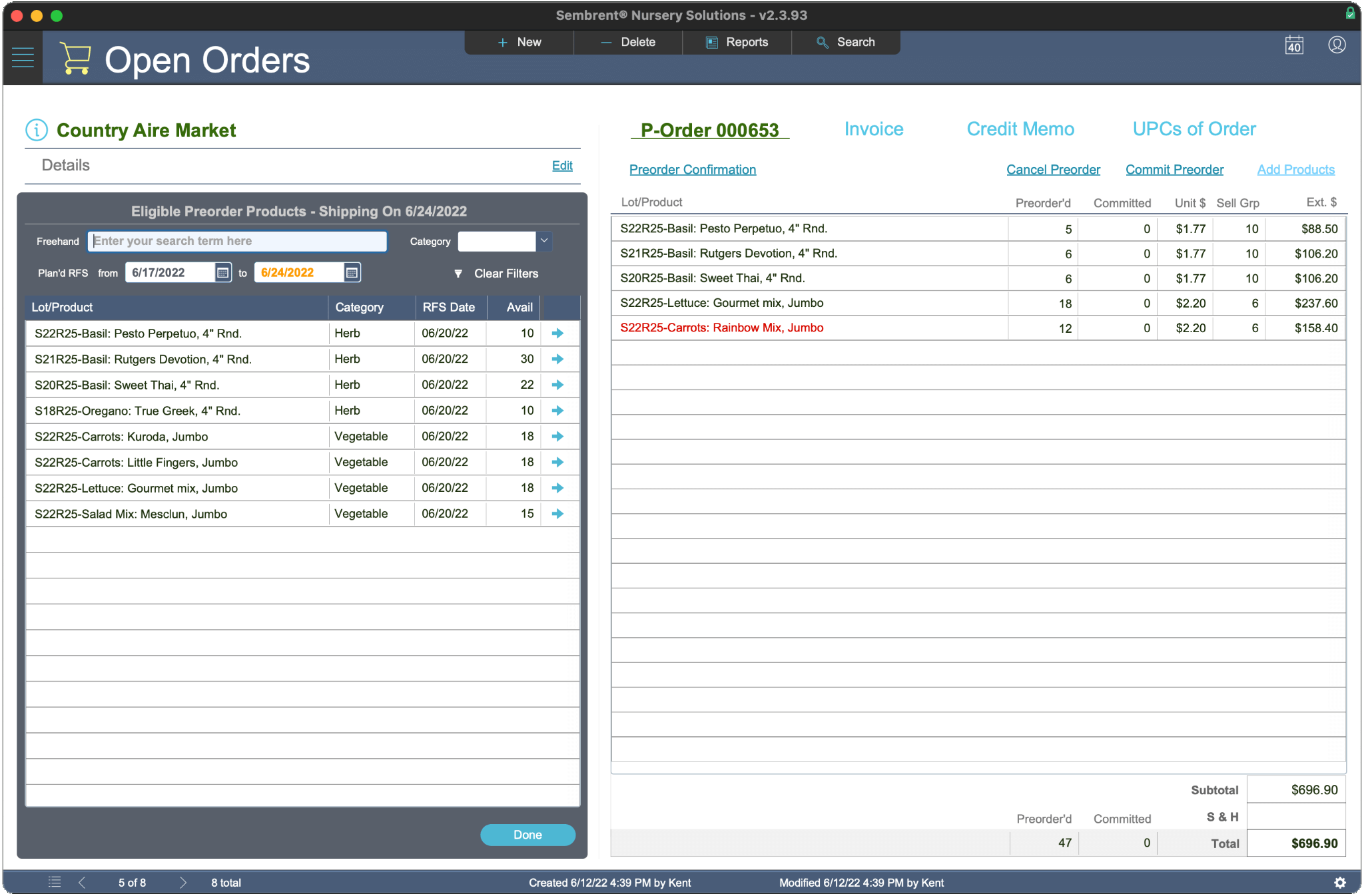Screen dimensions: 1364x896
Task: Go to next record with right chevron
Action: pyautogui.click(x=183, y=883)
